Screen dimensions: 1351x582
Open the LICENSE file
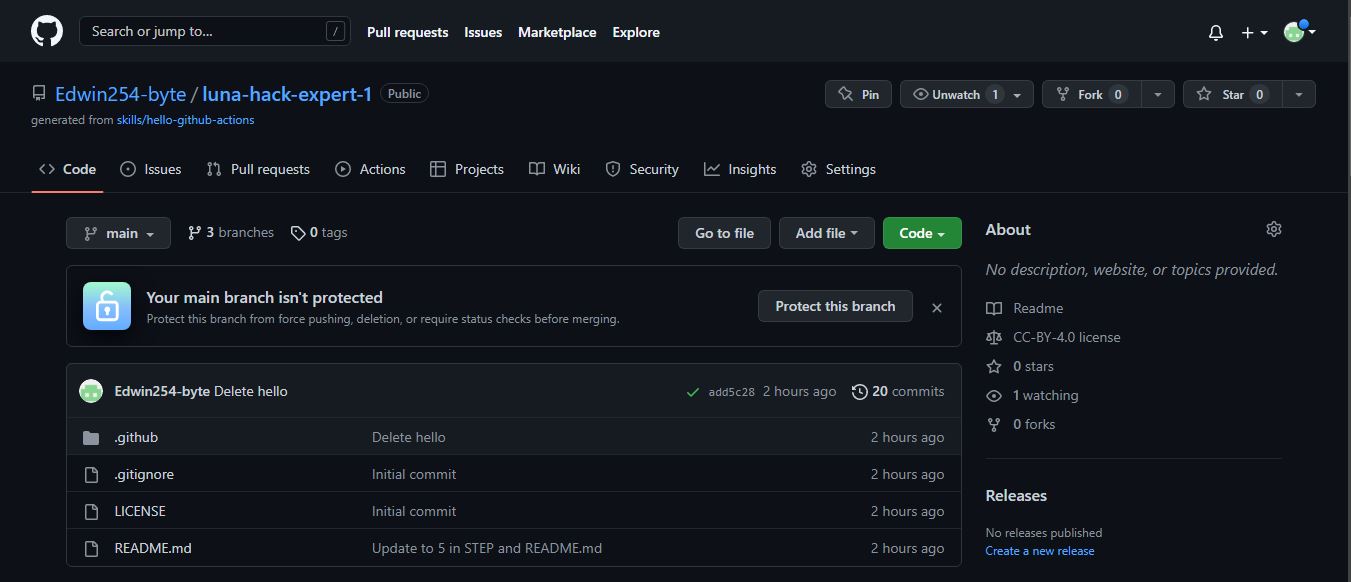click(140, 511)
